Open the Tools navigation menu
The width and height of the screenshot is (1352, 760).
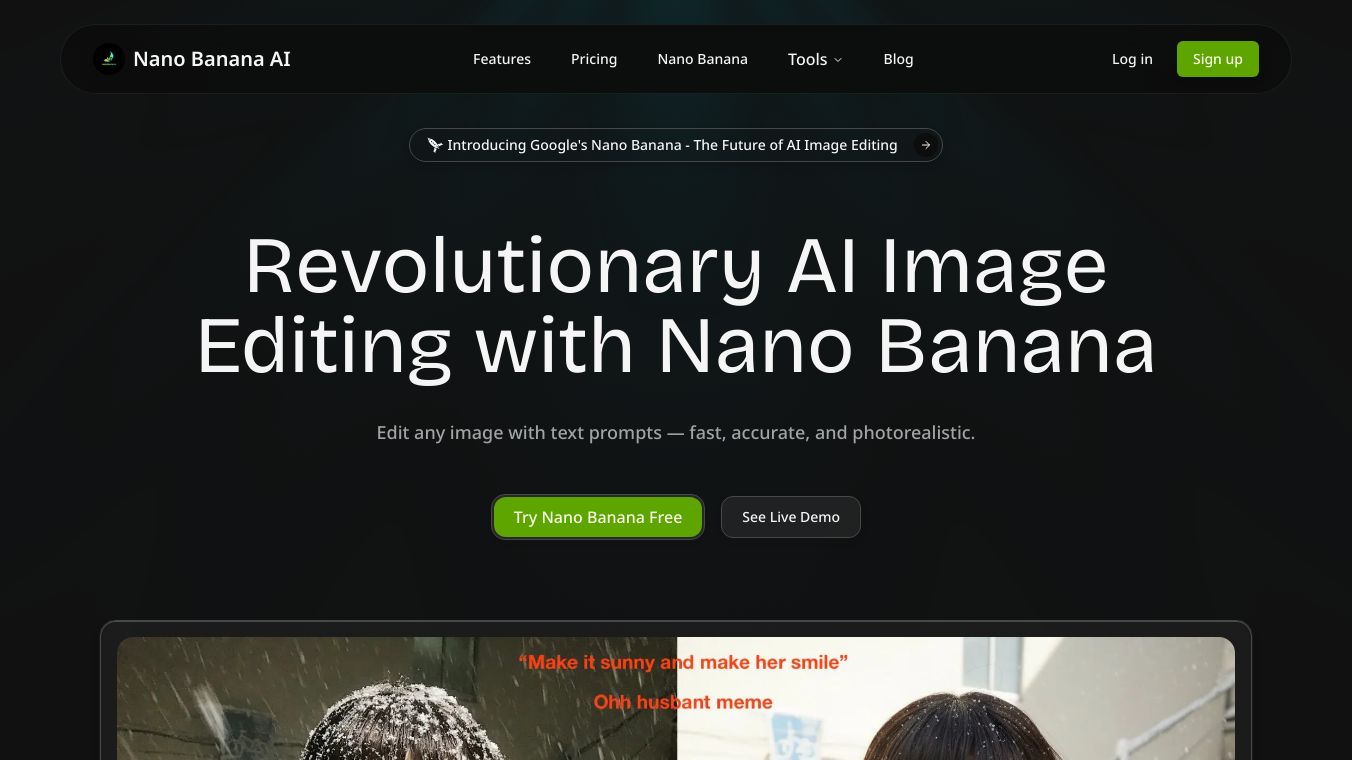(815, 59)
